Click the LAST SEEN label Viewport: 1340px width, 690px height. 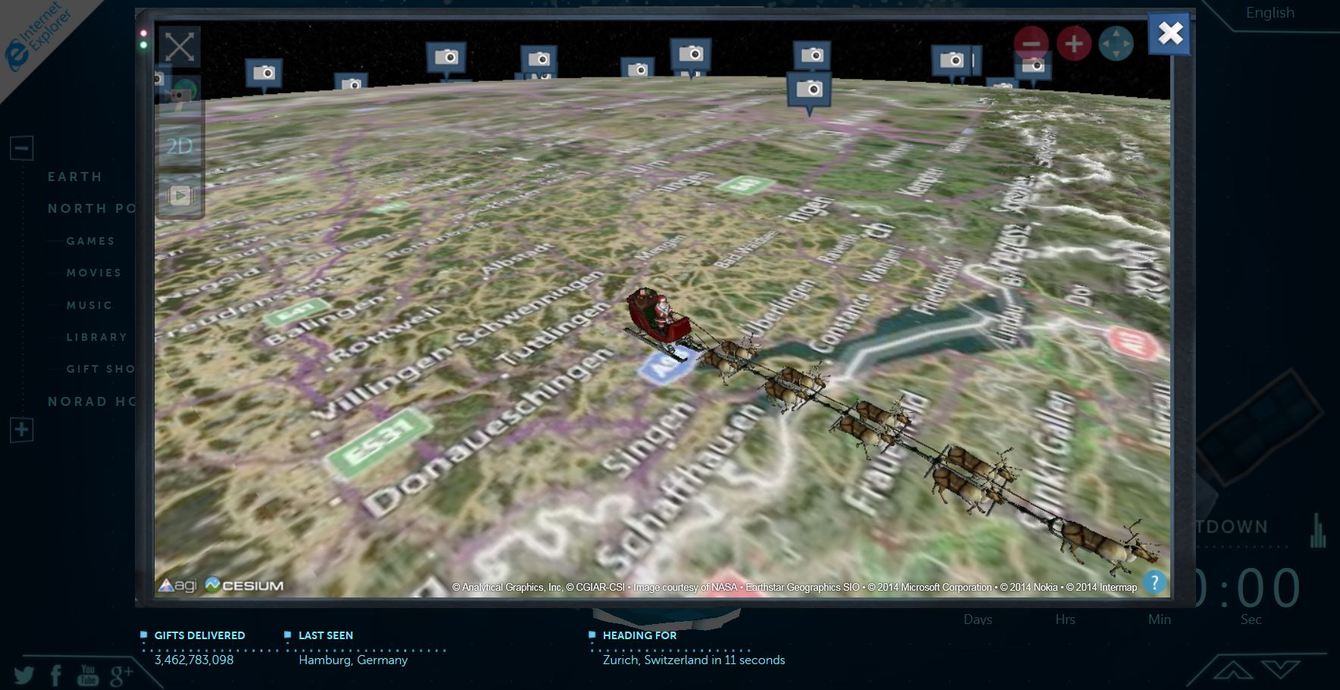[x=325, y=635]
